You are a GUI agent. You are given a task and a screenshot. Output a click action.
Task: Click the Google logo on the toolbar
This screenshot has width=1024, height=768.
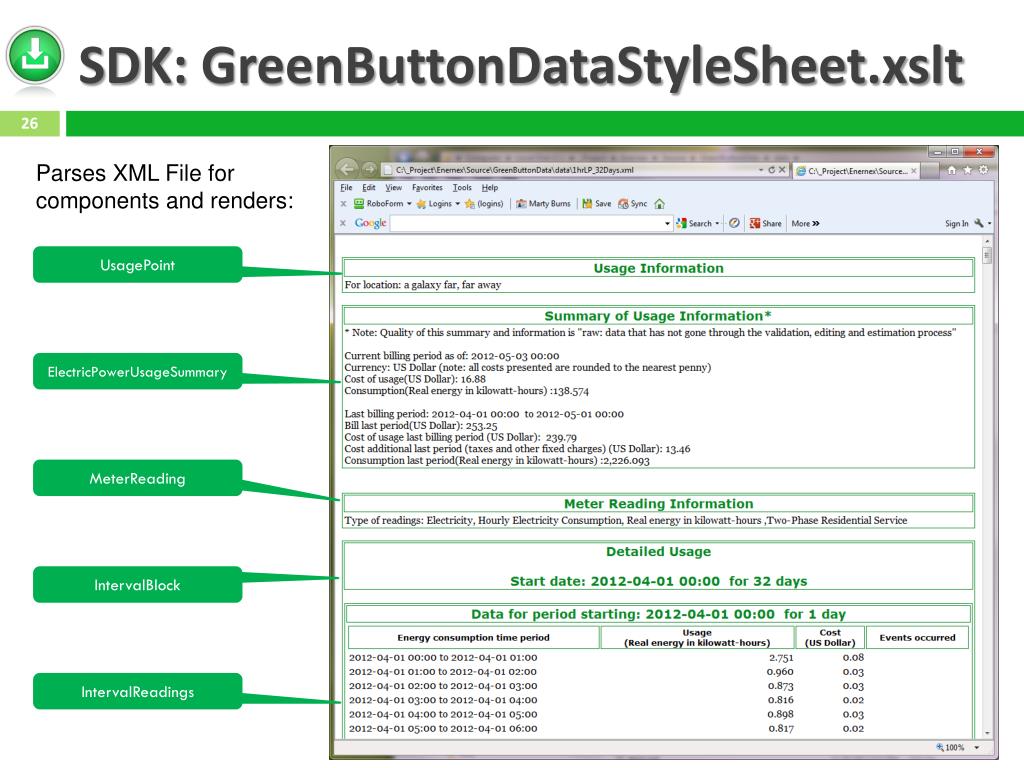point(370,223)
